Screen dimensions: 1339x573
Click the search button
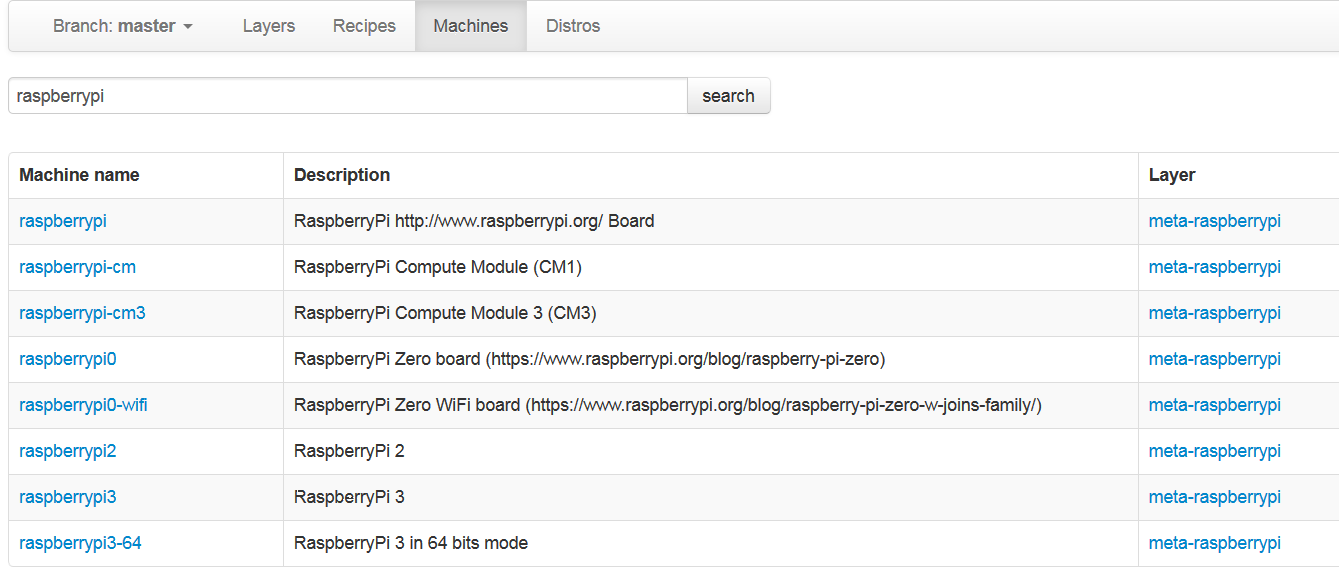coord(728,96)
